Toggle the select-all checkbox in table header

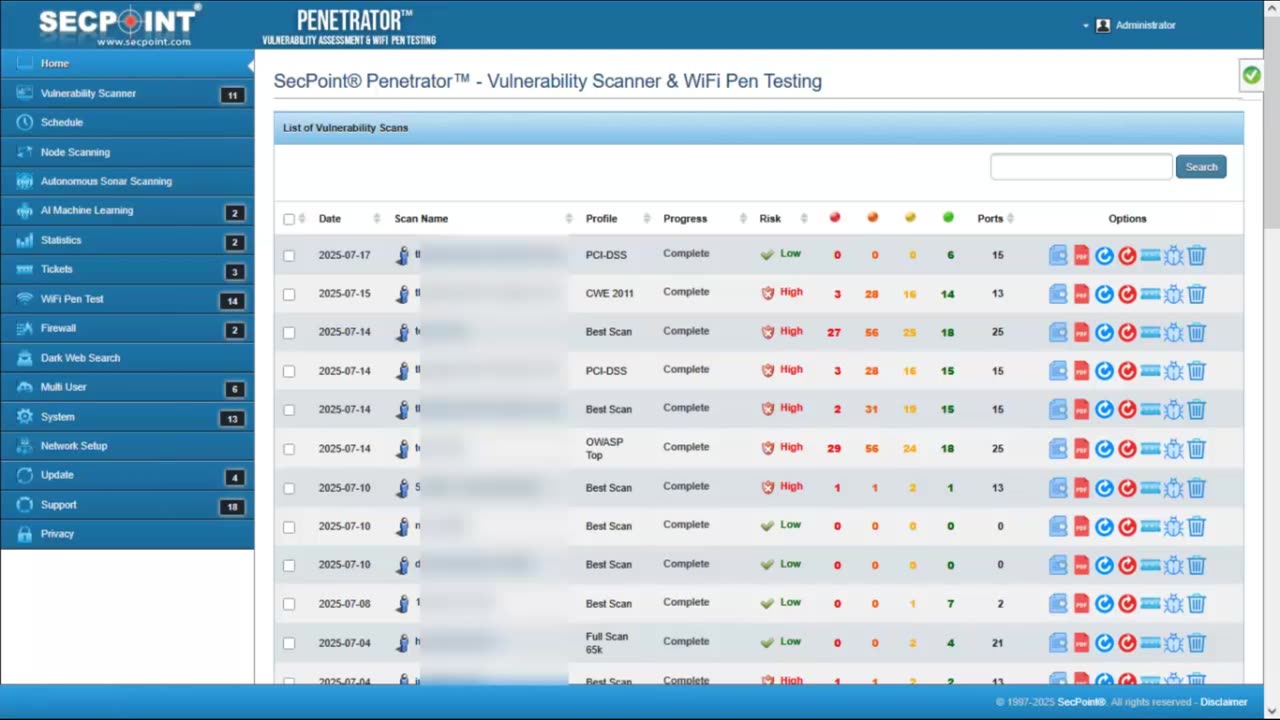(x=289, y=219)
